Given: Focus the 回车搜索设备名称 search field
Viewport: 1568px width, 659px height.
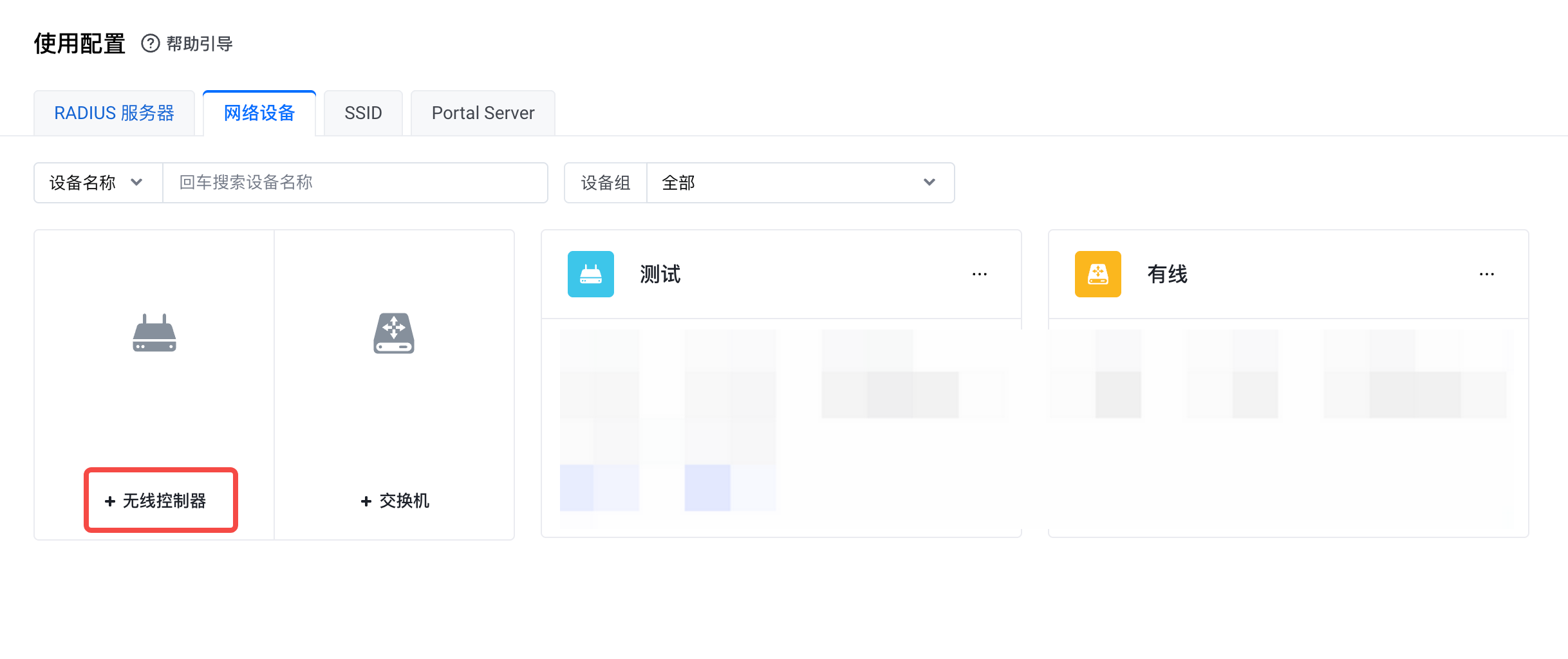Looking at the screenshot, I should [355, 183].
